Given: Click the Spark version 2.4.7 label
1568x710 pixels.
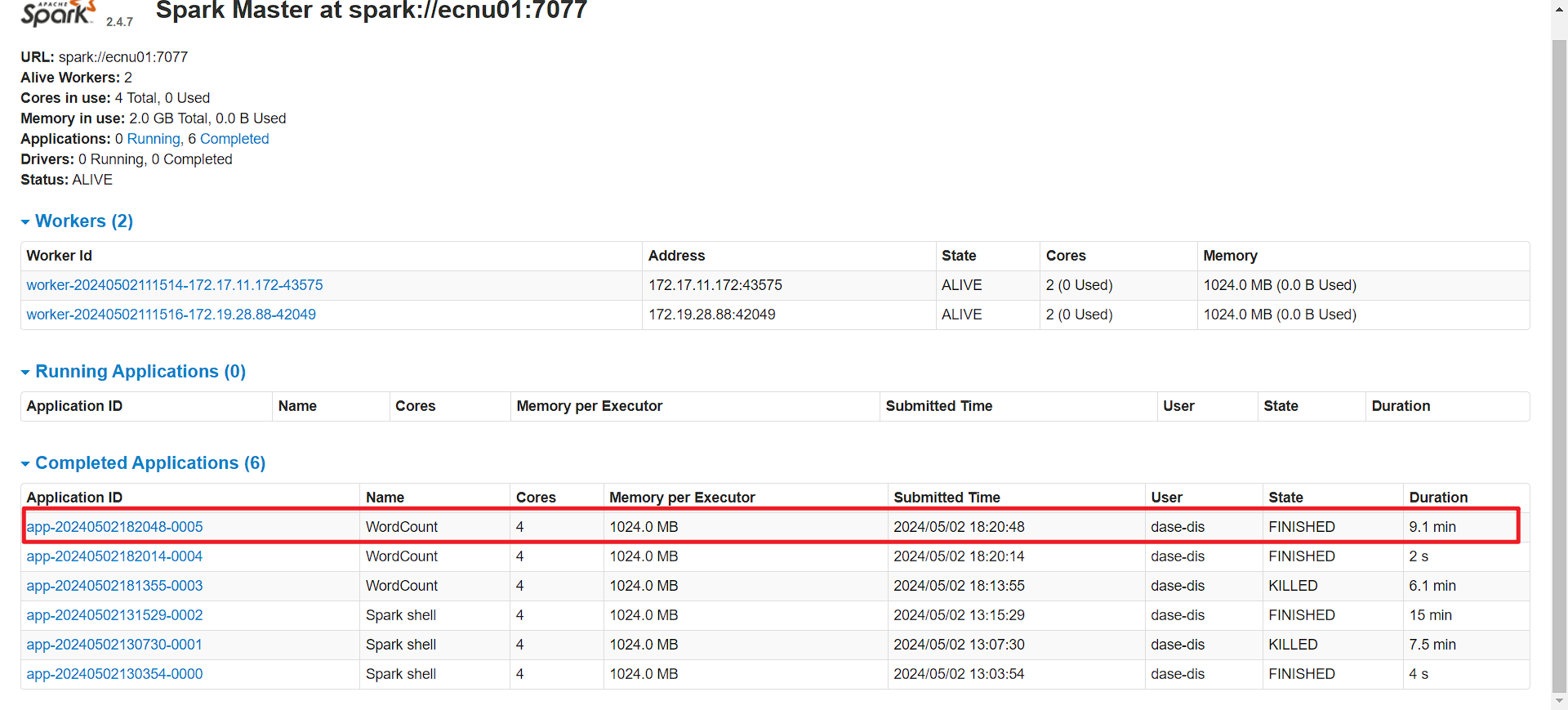Looking at the screenshot, I should pos(119,22).
